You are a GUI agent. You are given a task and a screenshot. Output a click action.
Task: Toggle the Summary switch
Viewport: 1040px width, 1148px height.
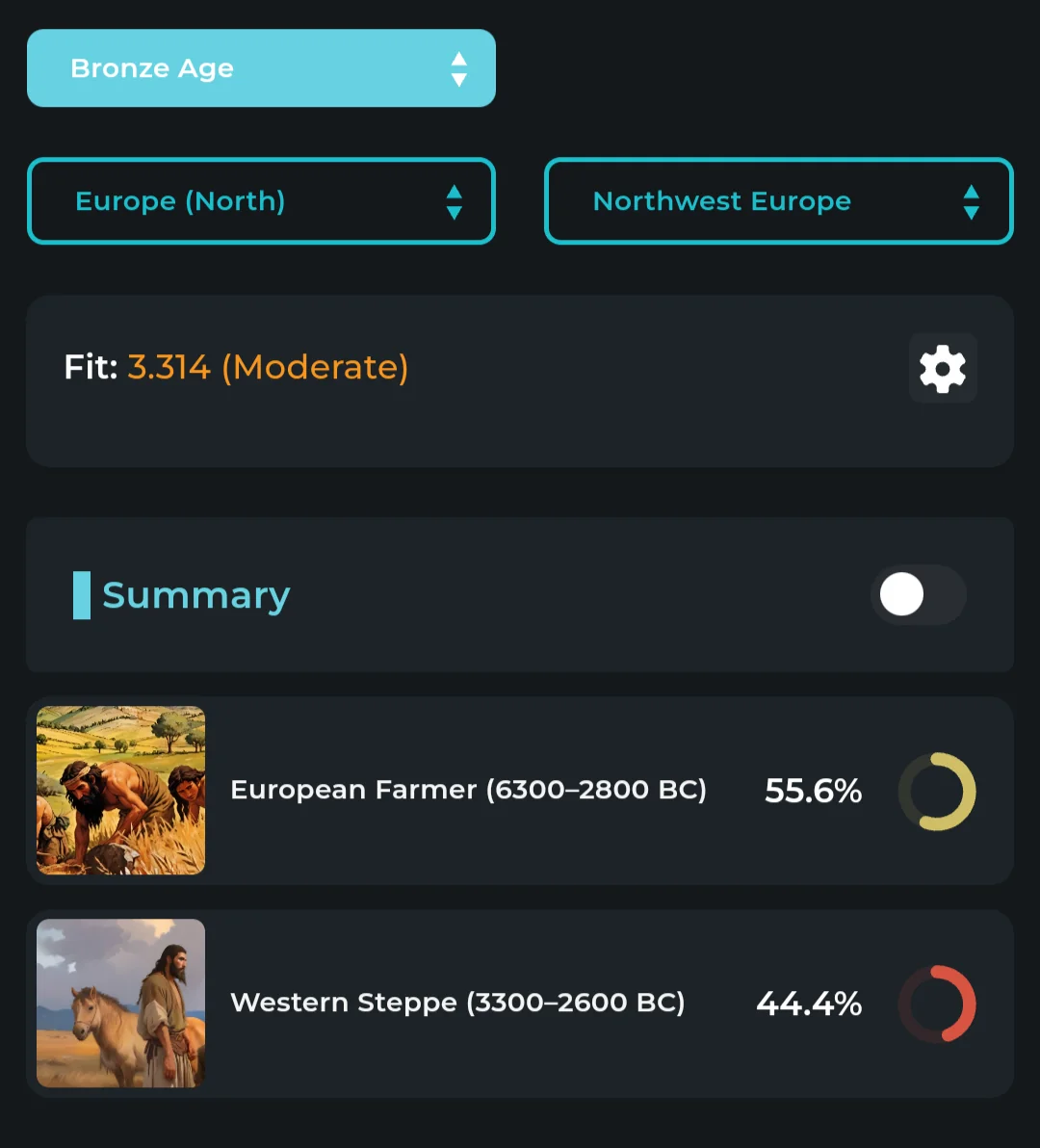coord(919,594)
